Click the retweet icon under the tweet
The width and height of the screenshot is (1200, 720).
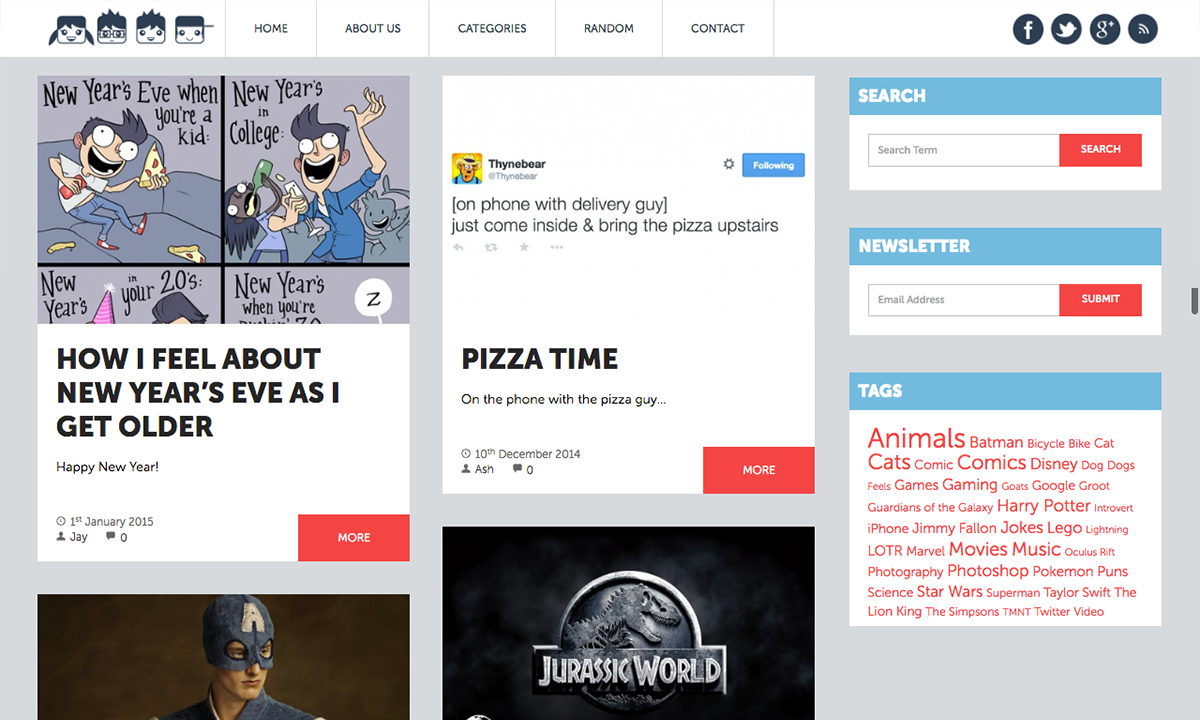coord(491,247)
